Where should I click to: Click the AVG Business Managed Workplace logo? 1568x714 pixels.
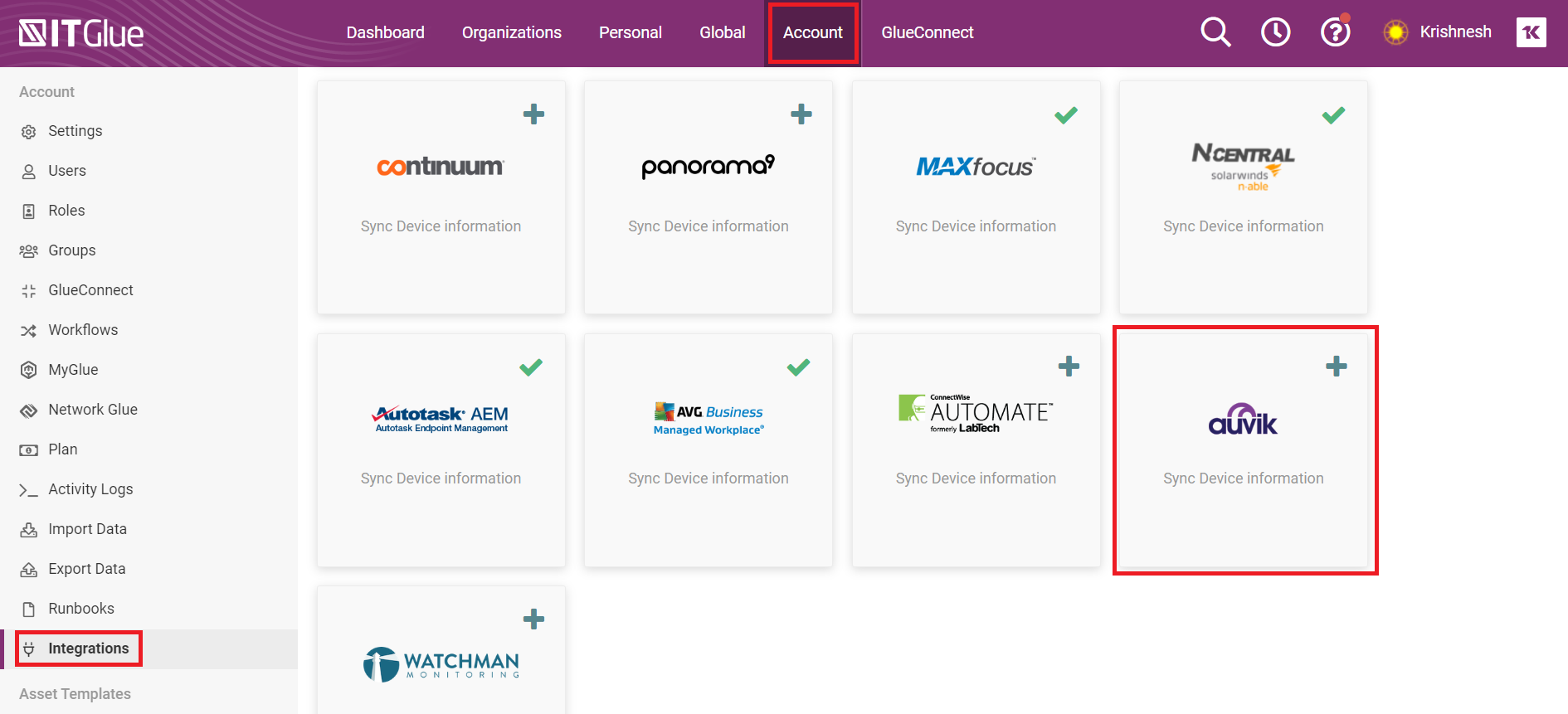(708, 419)
